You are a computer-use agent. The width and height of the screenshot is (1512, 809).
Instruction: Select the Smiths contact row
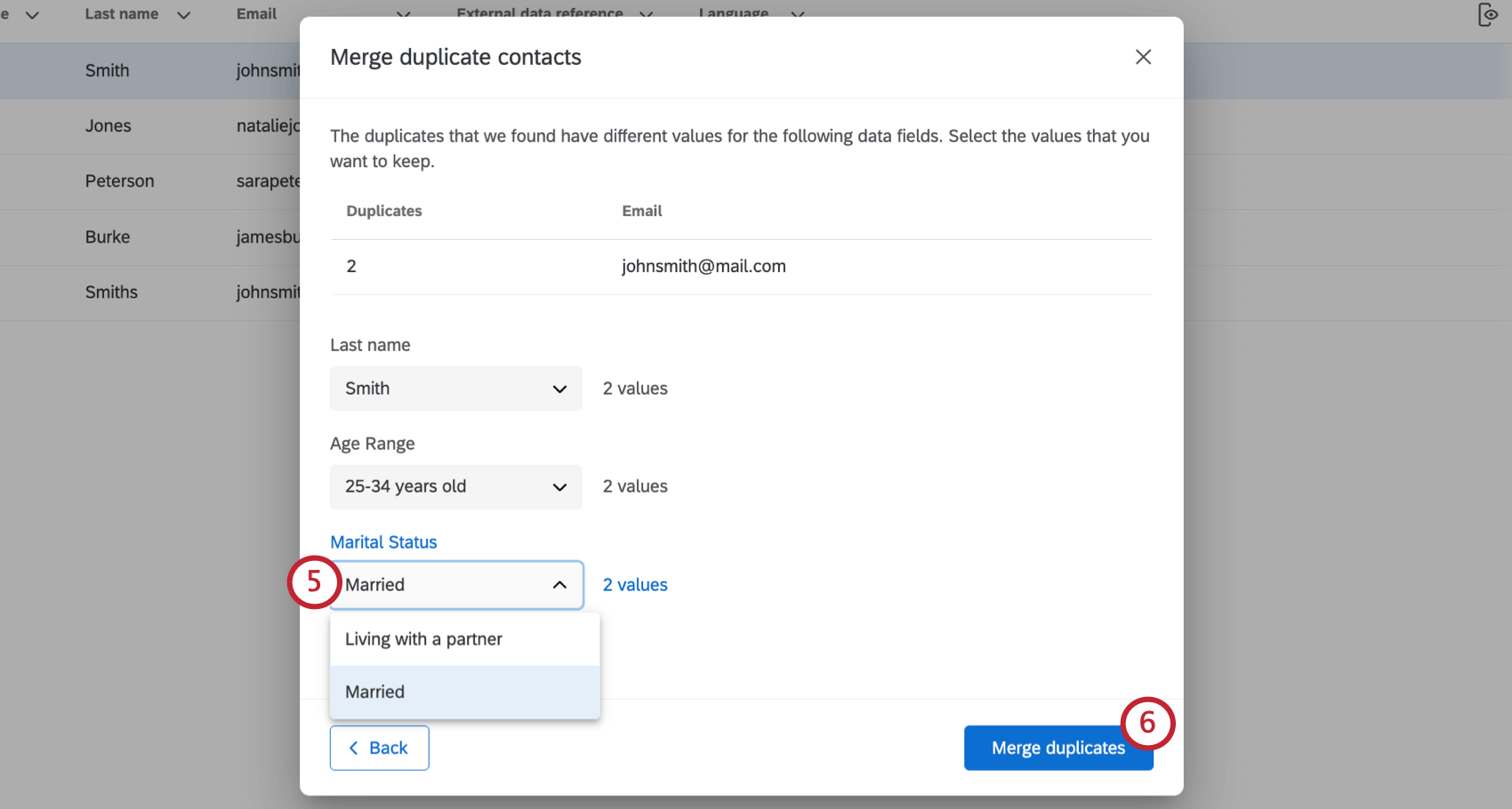[111, 292]
